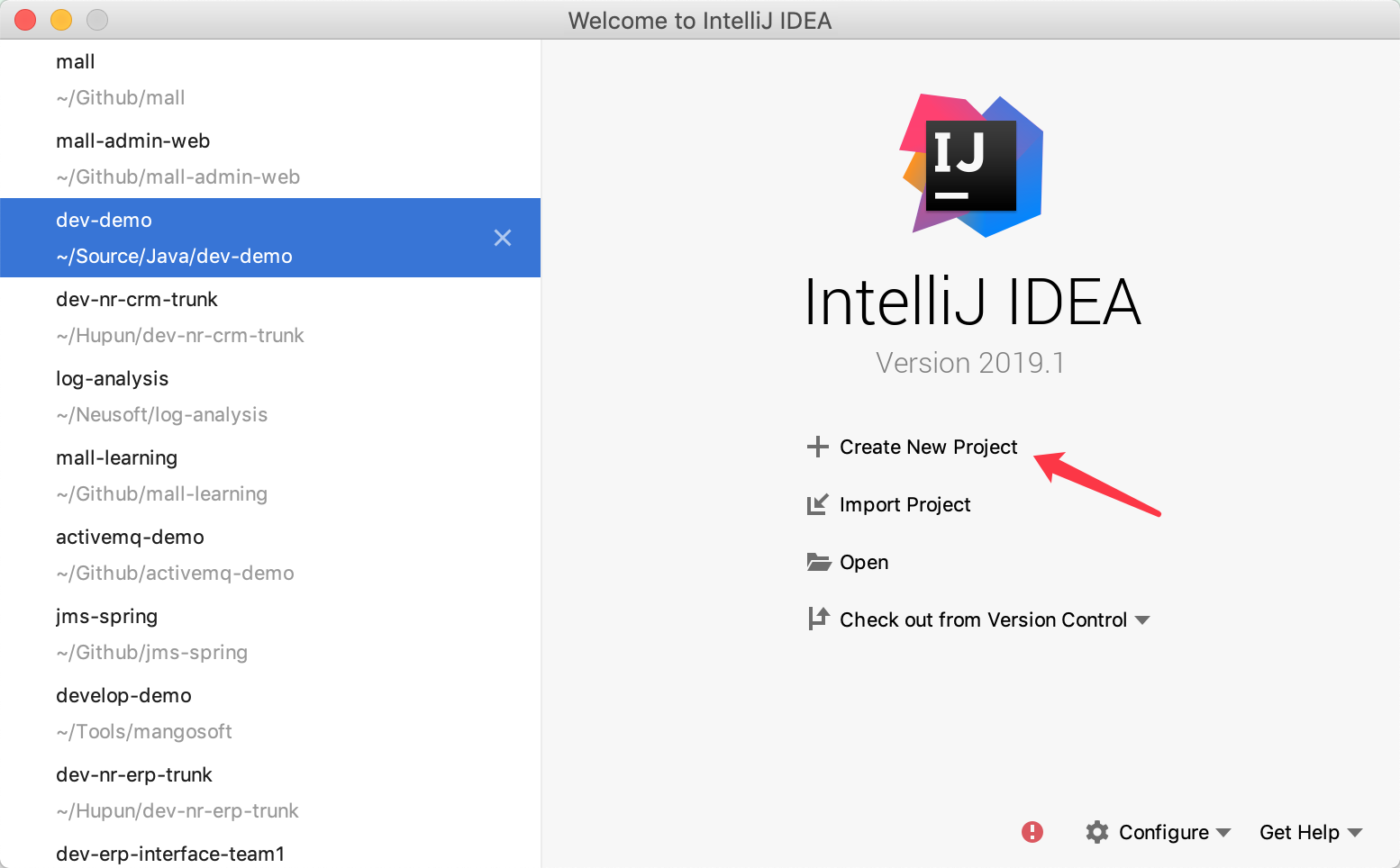Click the path ~/Source/Java/dev-demo
The image size is (1400, 868).
click(x=174, y=256)
